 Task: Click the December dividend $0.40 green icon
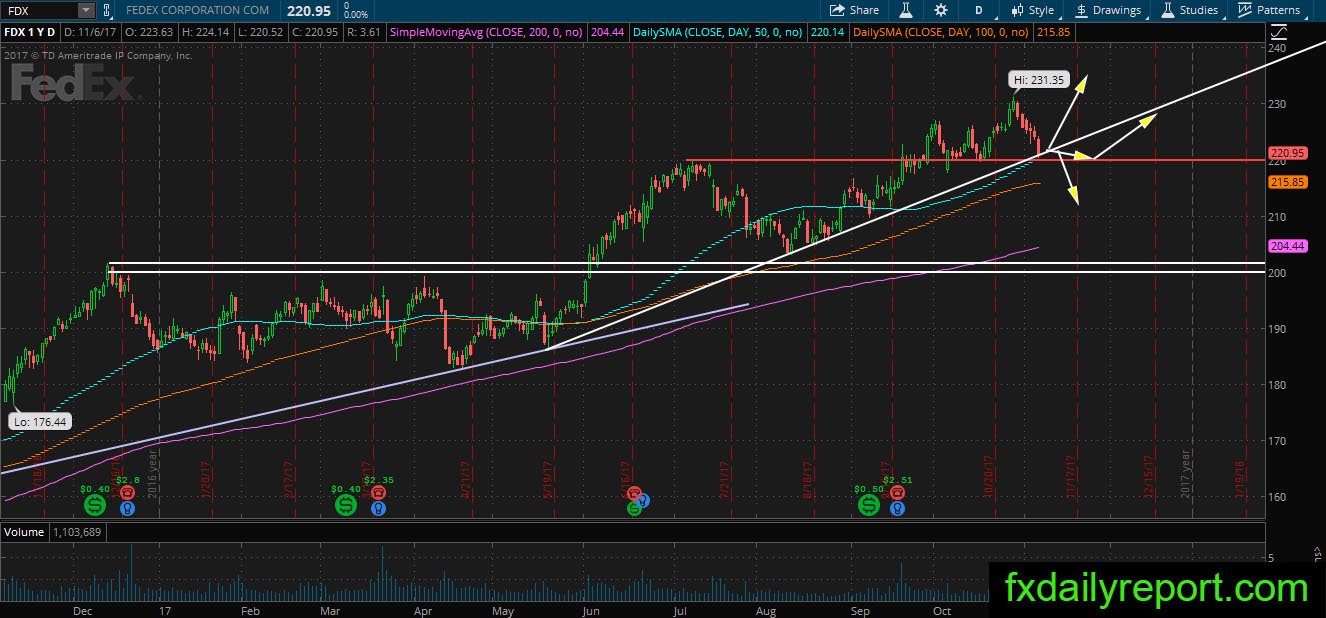coord(94,506)
